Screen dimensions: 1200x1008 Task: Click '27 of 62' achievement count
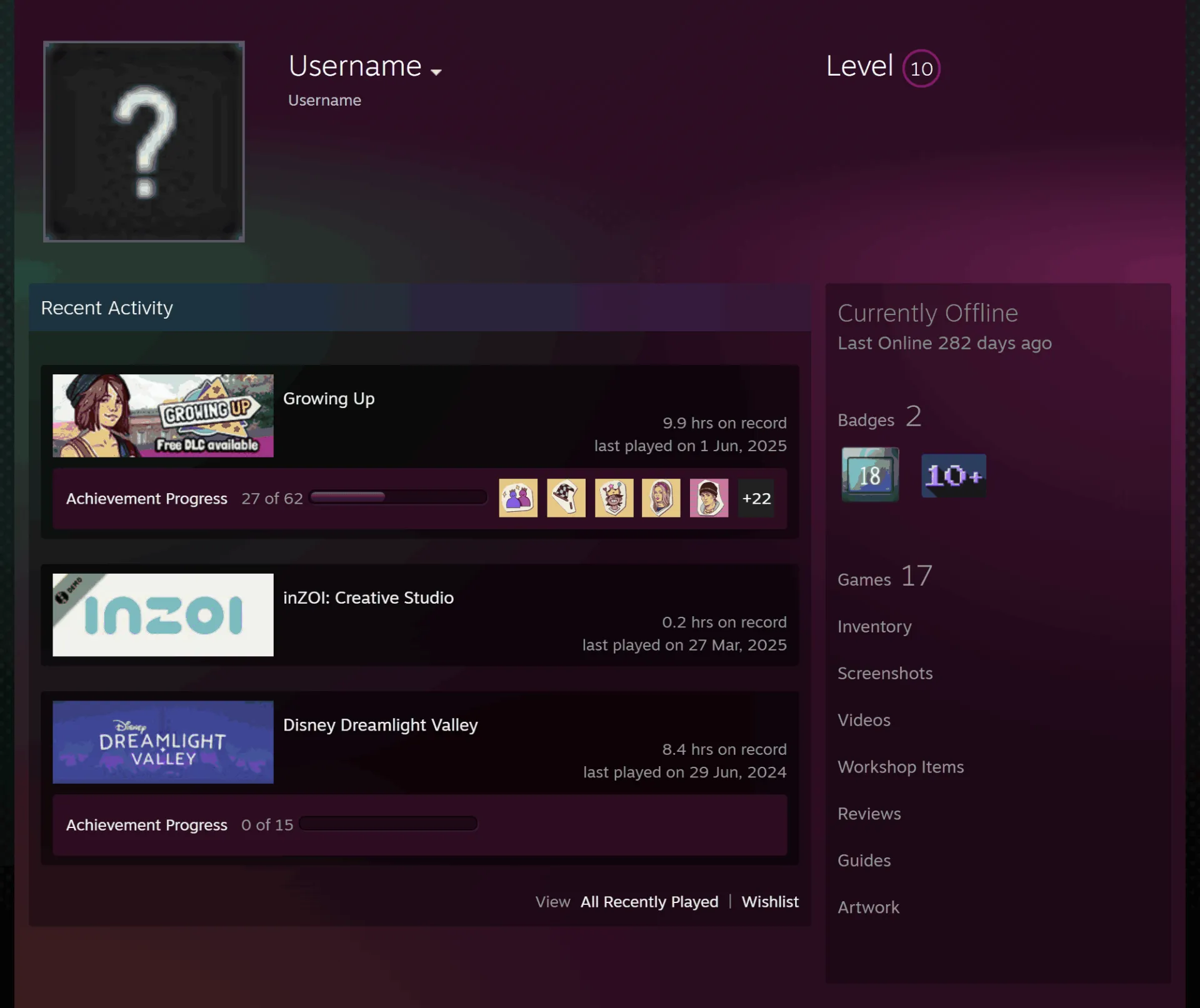point(272,499)
